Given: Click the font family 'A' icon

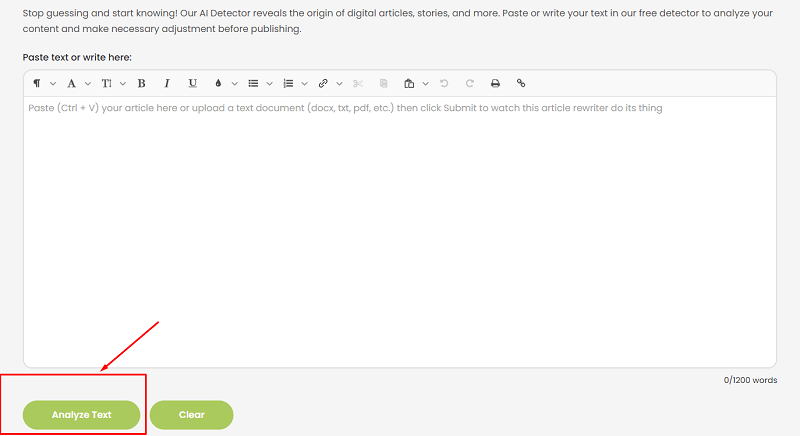Looking at the screenshot, I should point(71,83).
